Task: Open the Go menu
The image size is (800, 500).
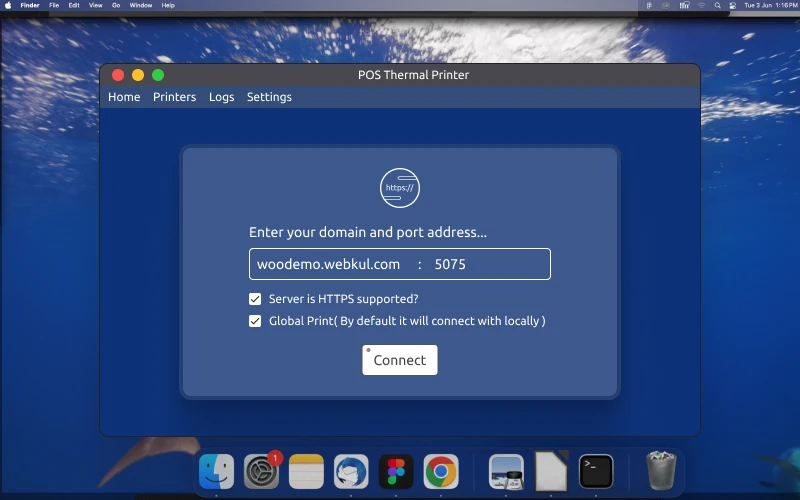Action: coord(116,5)
